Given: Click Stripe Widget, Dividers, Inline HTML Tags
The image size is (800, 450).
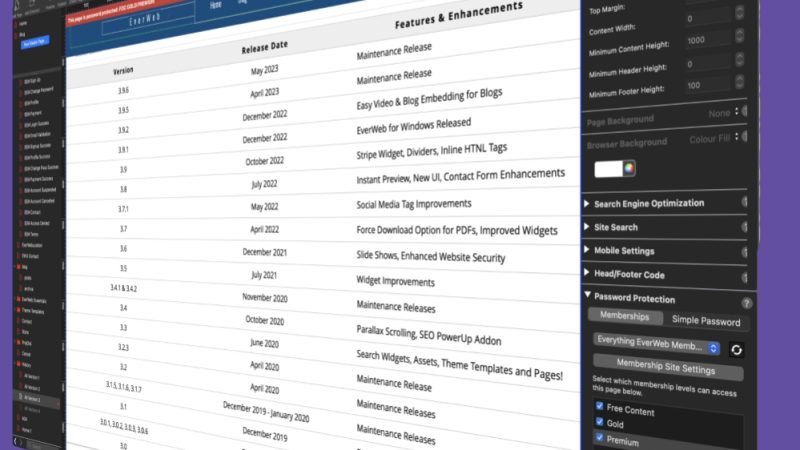Looking at the screenshot, I should (432, 151).
